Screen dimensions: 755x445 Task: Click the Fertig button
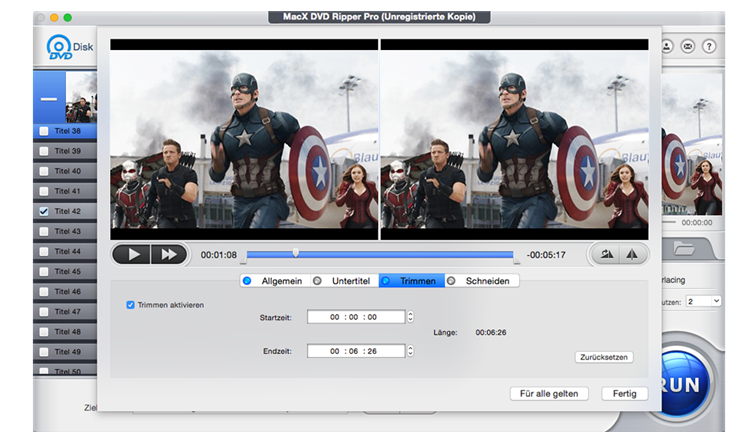[x=625, y=393]
